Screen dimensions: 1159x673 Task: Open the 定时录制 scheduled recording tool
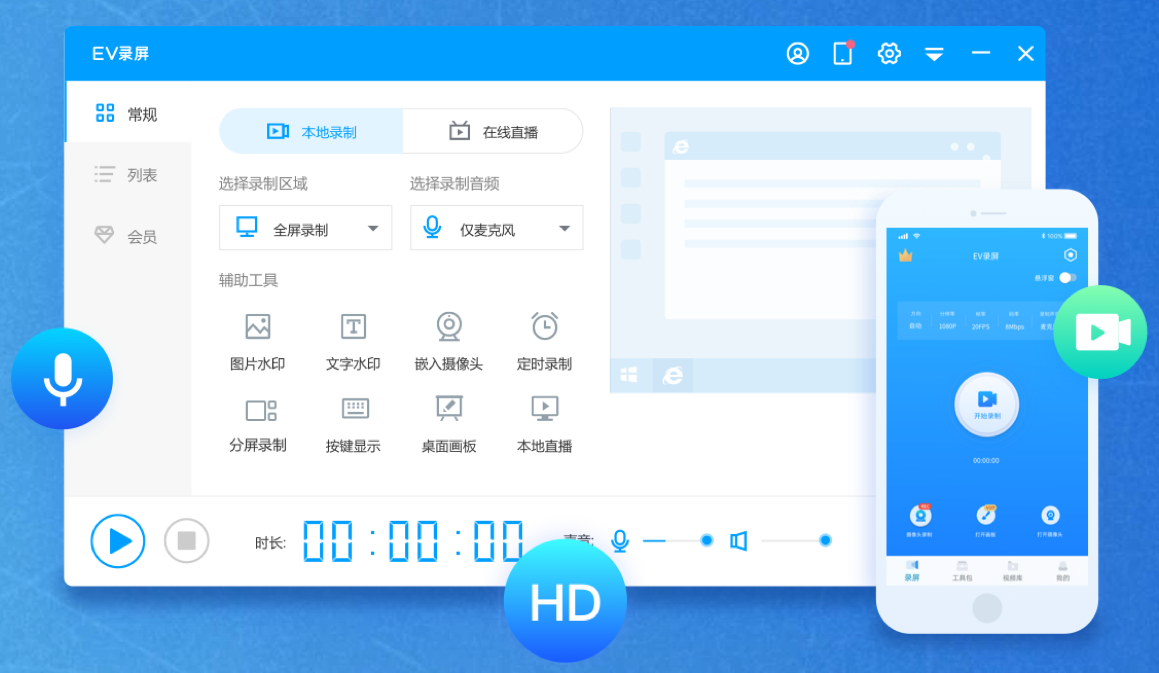tap(544, 342)
